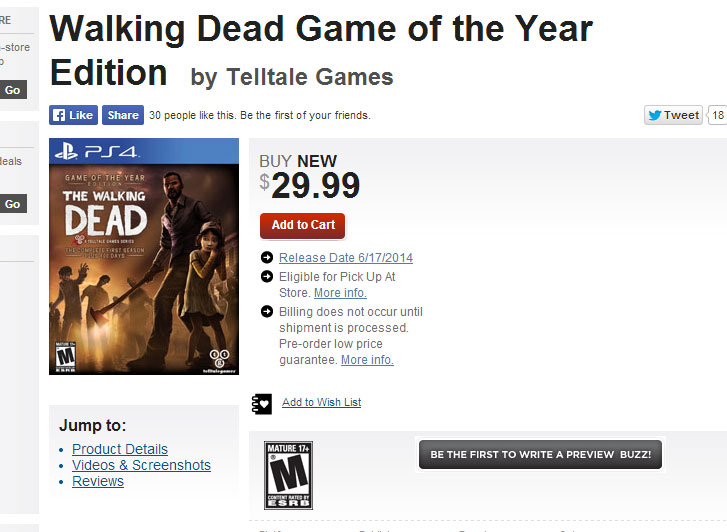Image resolution: width=727 pixels, height=532 pixels.
Task: Click Be the First to Write a Preview Buzz
Action: click(x=540, y=454)
